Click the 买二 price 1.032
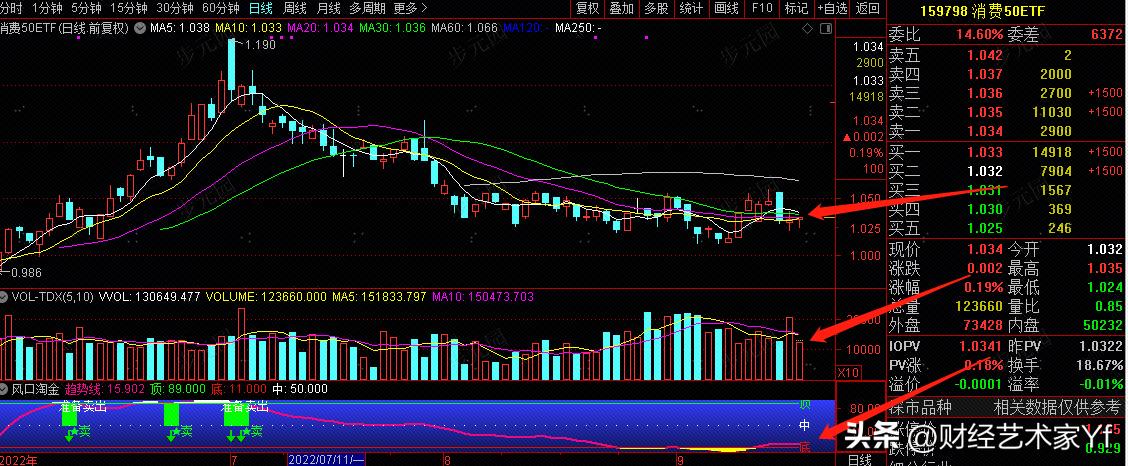 click(x=984, y=171)
